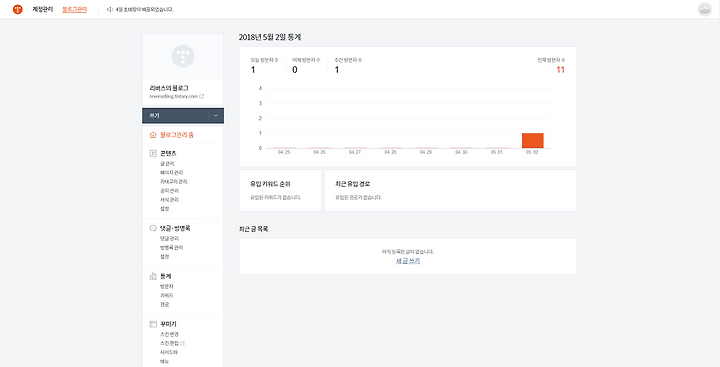Click the 리버스의 블로그 blog title
720x367 pixels.
169,88
